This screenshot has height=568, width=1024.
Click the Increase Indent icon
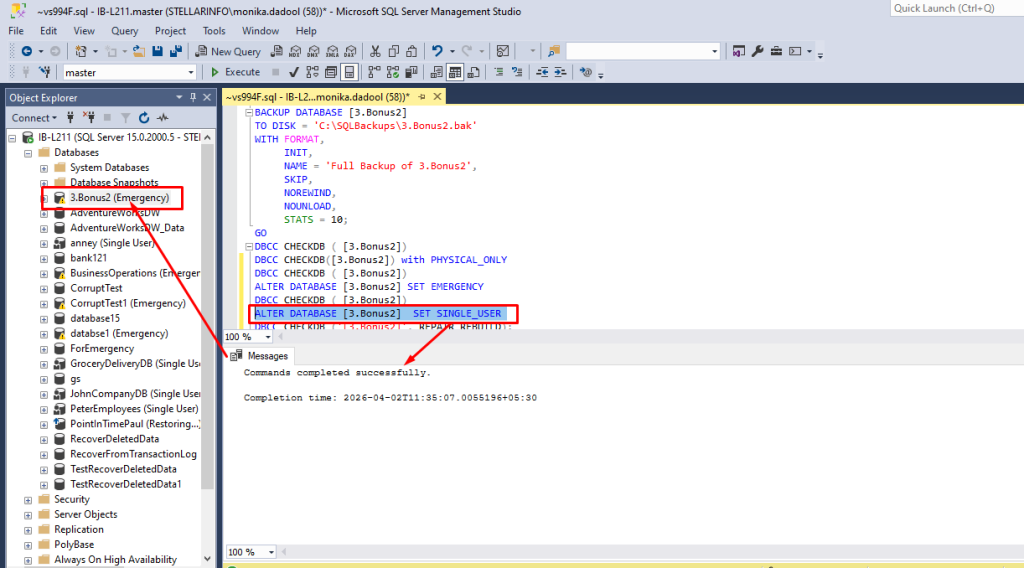pos(560,72)
